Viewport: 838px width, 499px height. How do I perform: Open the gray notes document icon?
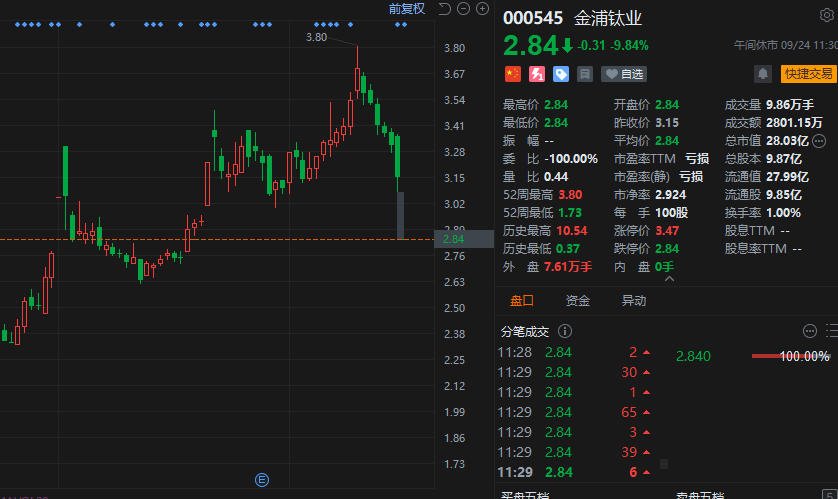pos(585,74)
